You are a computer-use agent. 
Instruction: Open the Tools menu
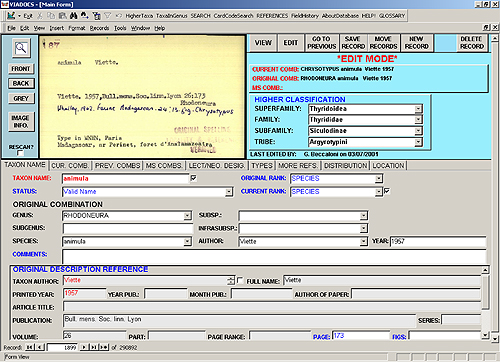pos(120,28)
